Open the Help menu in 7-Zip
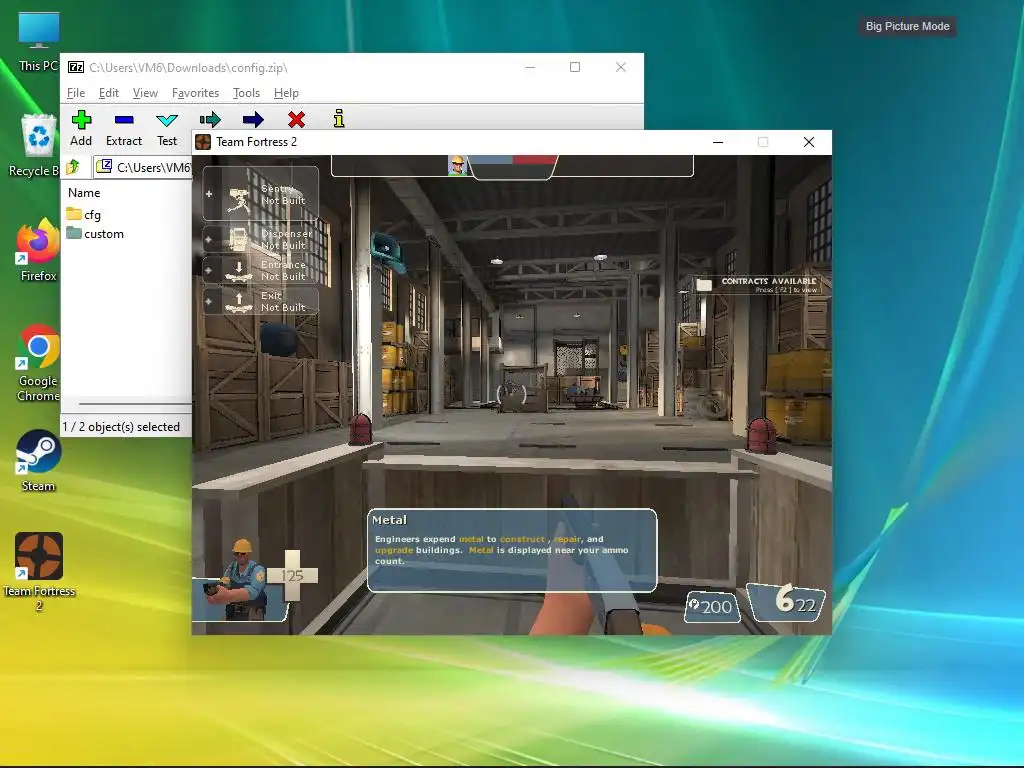This screenshot has width=1024, height=768. click(x=286, y=93)
